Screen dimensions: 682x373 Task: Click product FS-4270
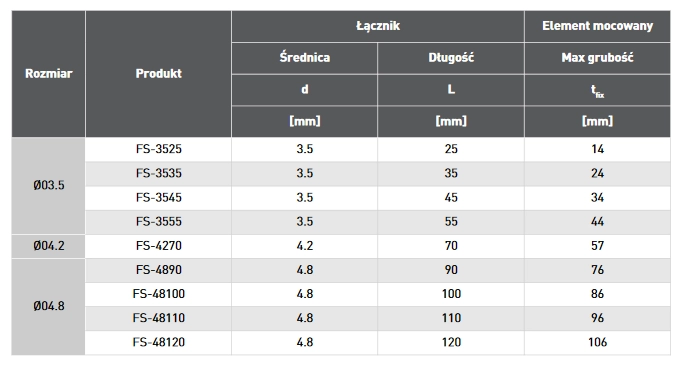point(158,246)
